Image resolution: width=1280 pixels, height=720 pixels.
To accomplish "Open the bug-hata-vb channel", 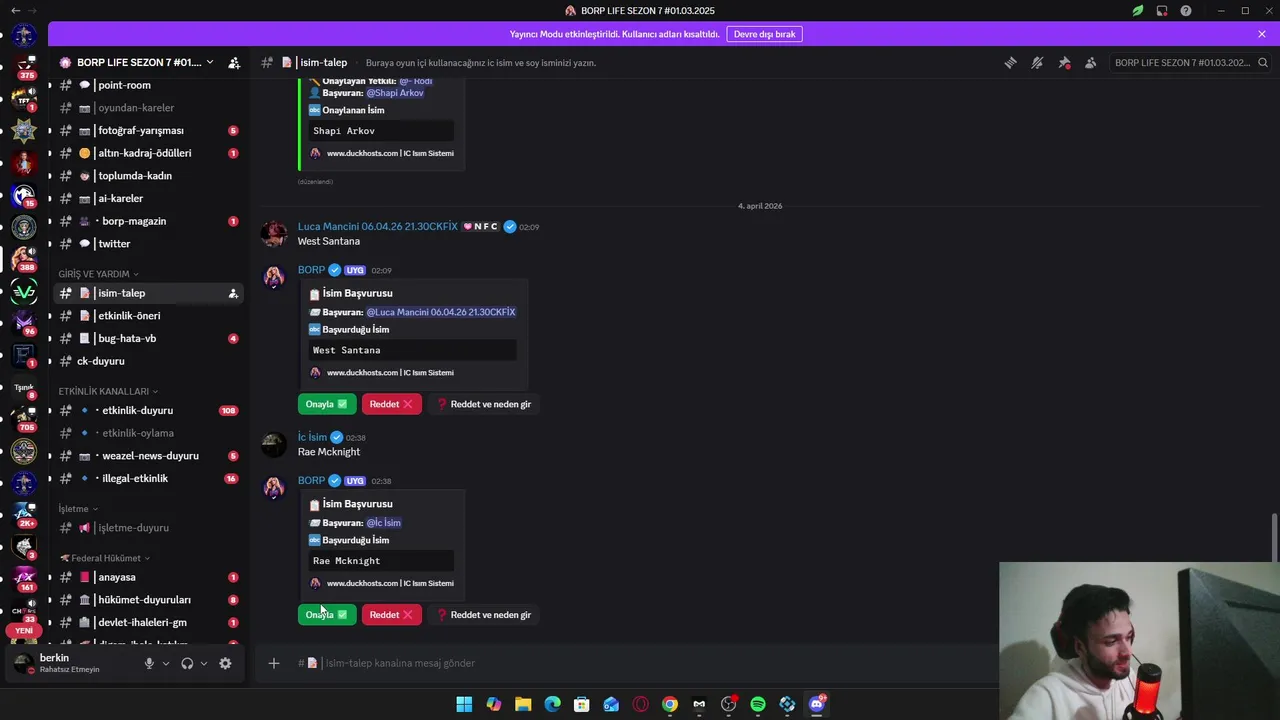I will 148,338.
